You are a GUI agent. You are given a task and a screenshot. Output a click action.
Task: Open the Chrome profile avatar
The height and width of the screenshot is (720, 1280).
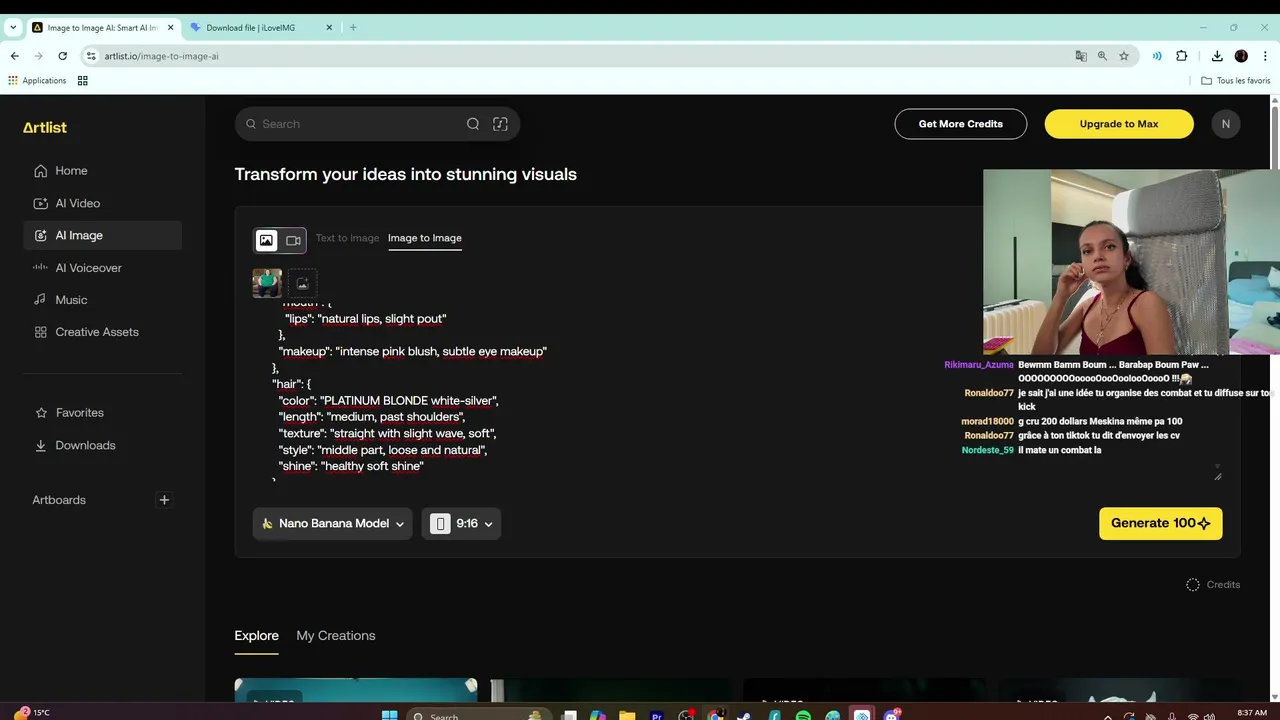[x=1241, y=56]
